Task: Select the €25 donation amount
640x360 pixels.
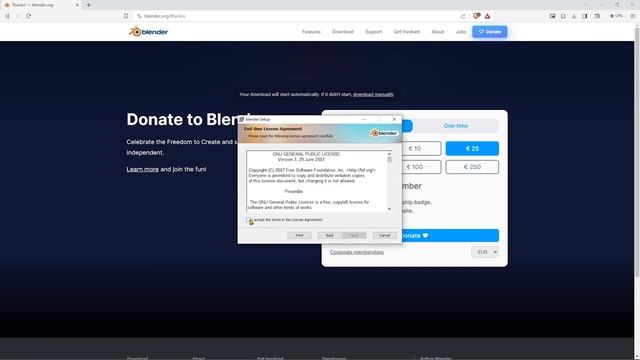Action: [472, 149]
